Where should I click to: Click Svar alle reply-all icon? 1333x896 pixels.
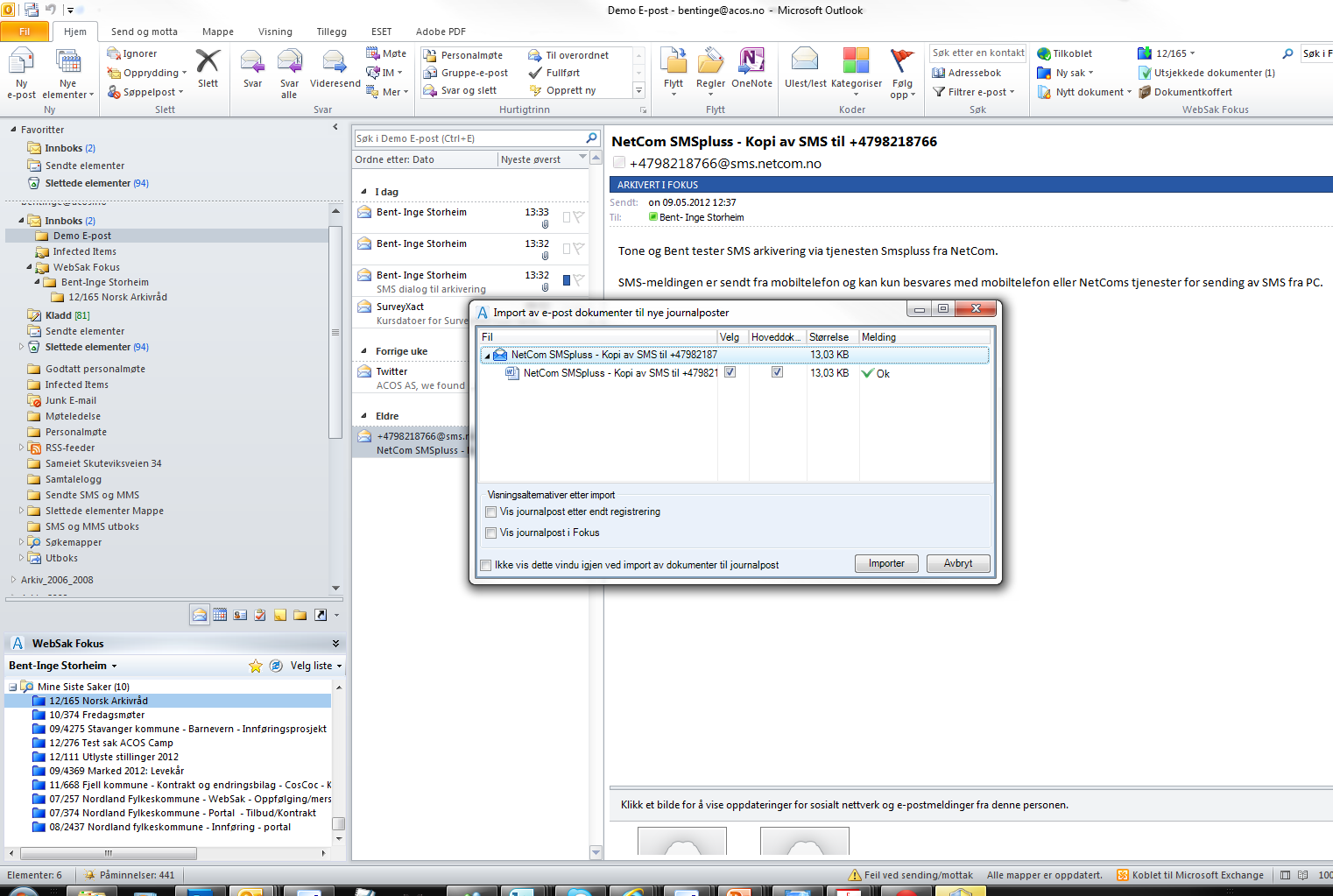click(x=289, y=74)
